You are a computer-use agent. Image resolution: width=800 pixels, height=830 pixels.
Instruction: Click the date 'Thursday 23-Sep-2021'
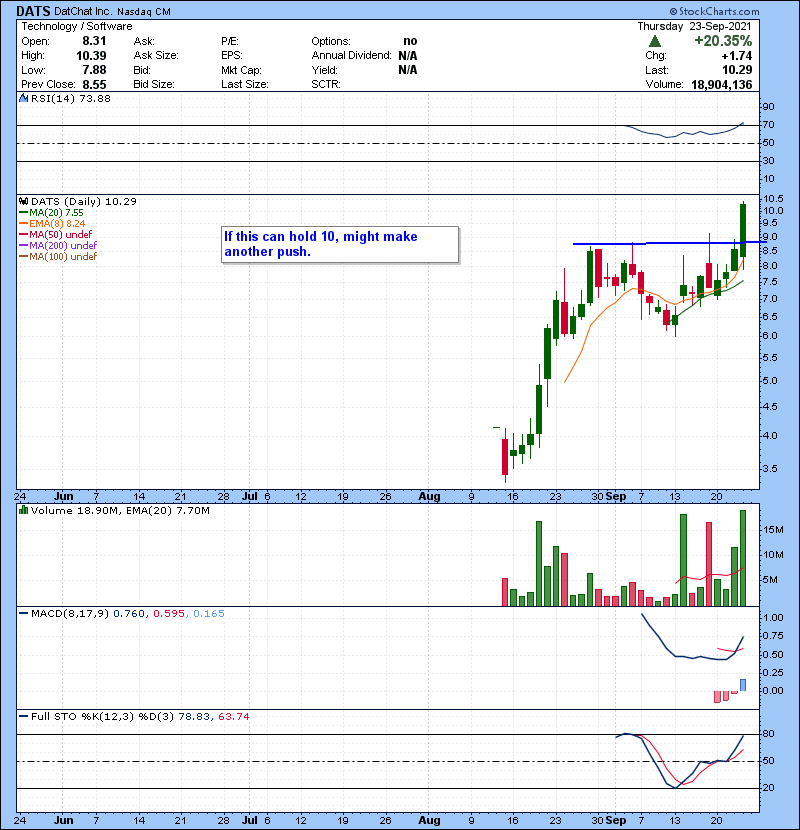(x=694, y=26)
